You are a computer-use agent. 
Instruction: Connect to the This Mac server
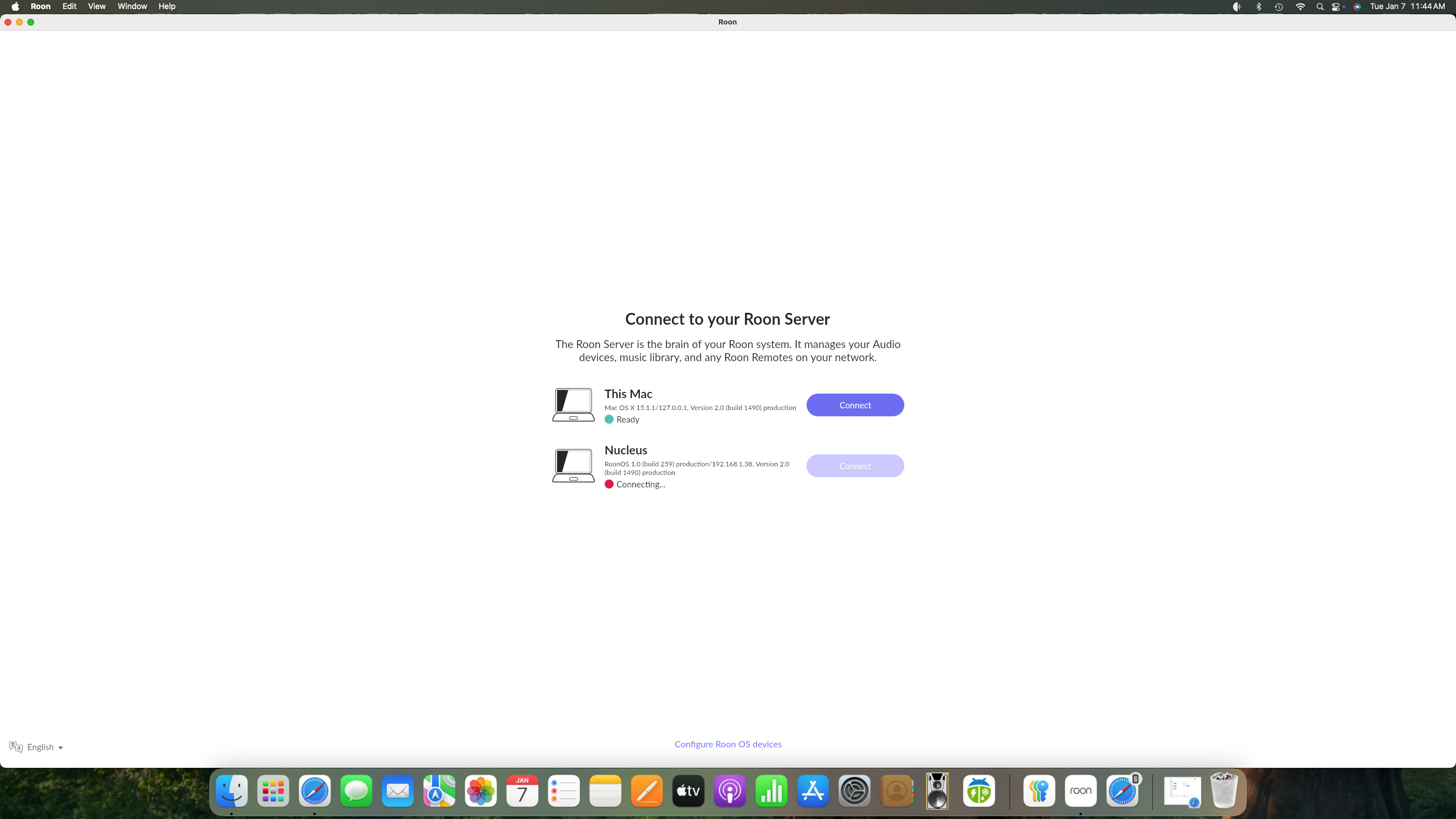tap(855, 405)
